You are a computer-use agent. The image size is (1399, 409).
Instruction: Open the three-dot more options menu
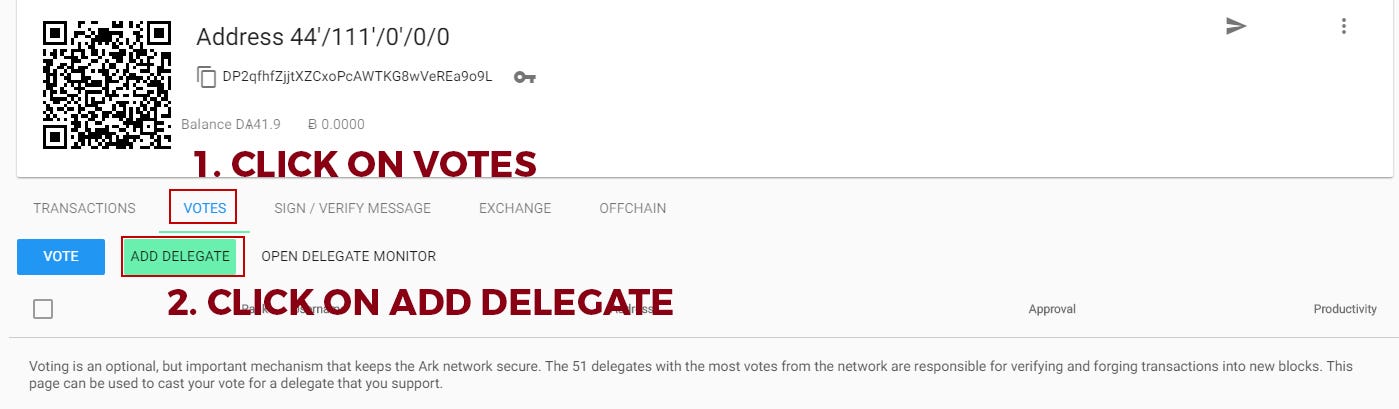tap(1344, 27)
